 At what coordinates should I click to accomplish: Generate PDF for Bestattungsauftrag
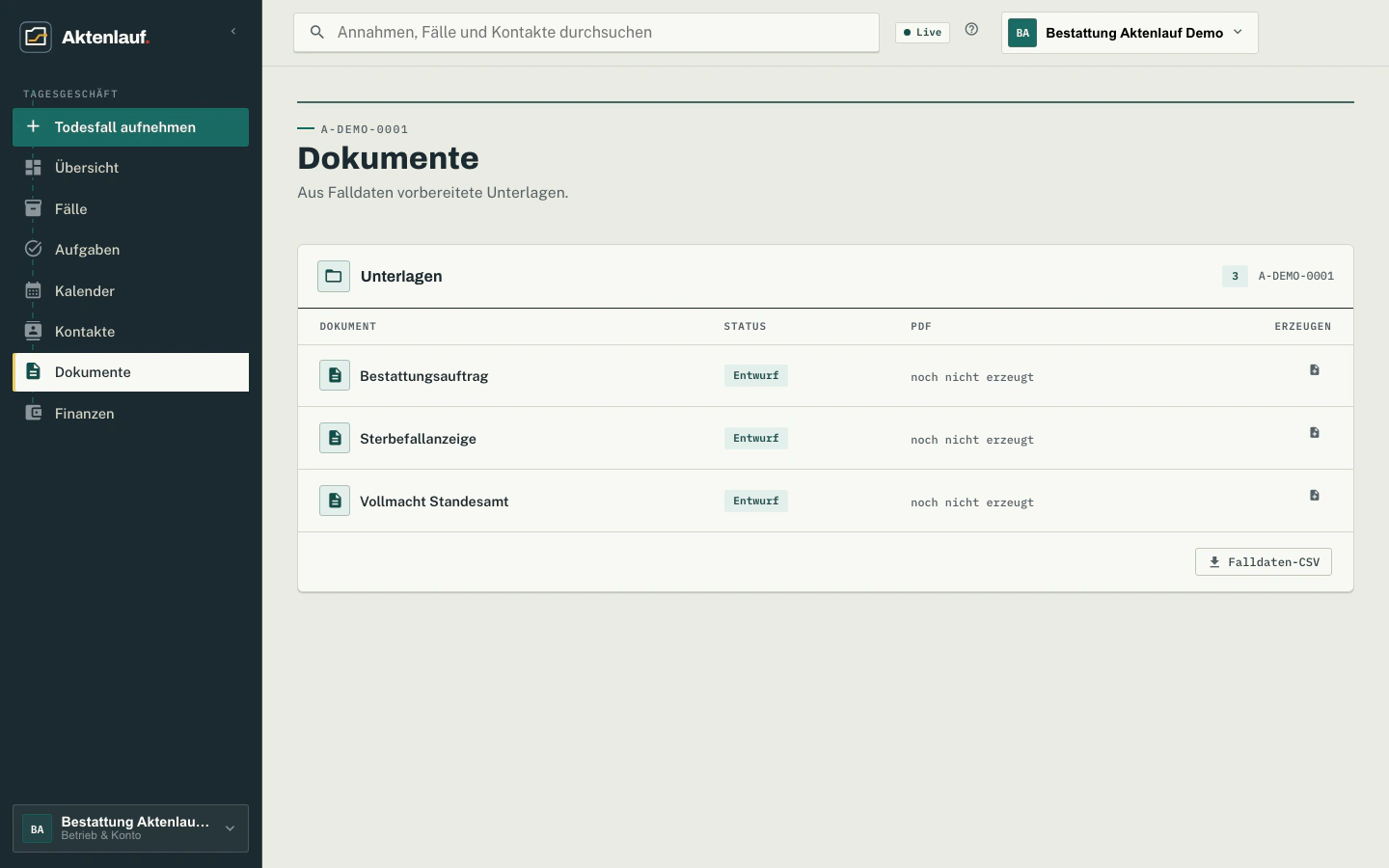tap(1315, 370)
